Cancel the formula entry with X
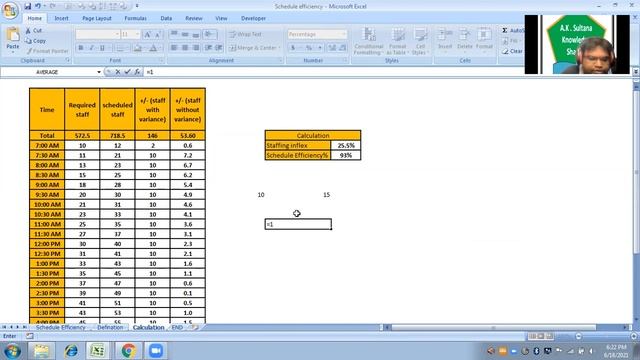Viewport: 640px width, 360px height. [118, 72]
